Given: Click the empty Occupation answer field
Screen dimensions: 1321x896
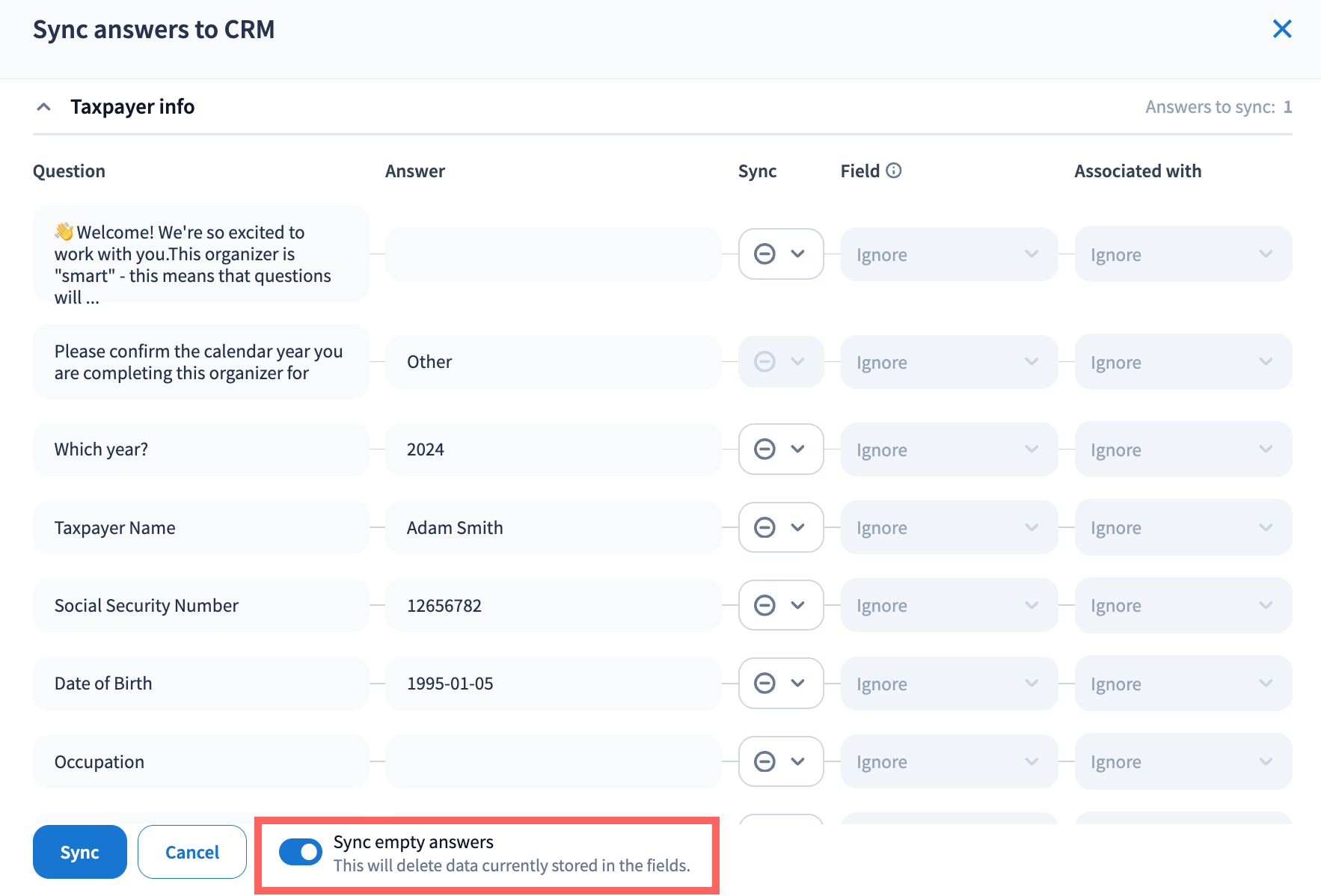Looking at the screenshot, I should pyautogui.click(x=553, y=761).
